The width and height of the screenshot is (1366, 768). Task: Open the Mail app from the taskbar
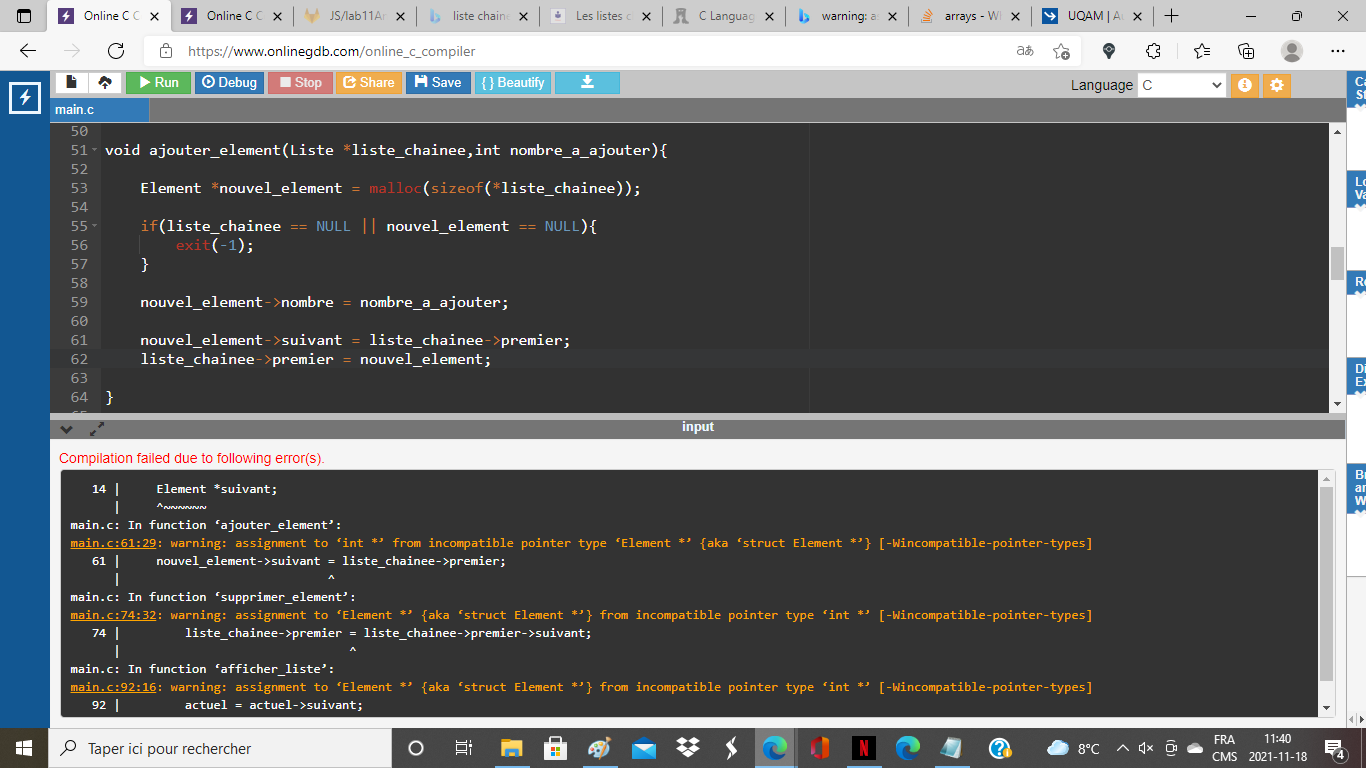click(x=643, y=748)
